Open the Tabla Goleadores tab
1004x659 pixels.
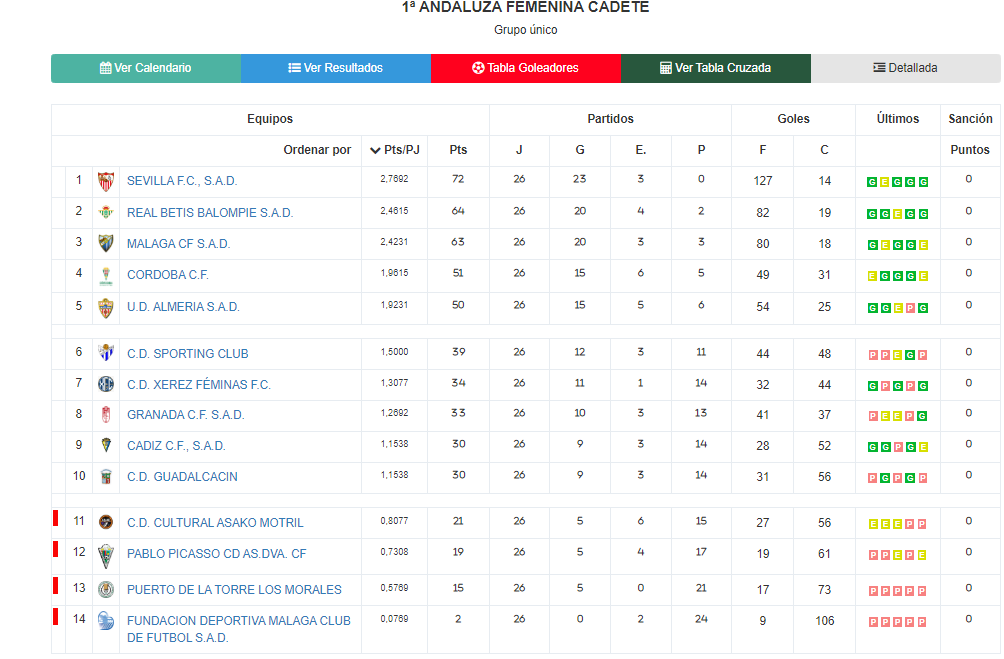click(x=526, y=68)
